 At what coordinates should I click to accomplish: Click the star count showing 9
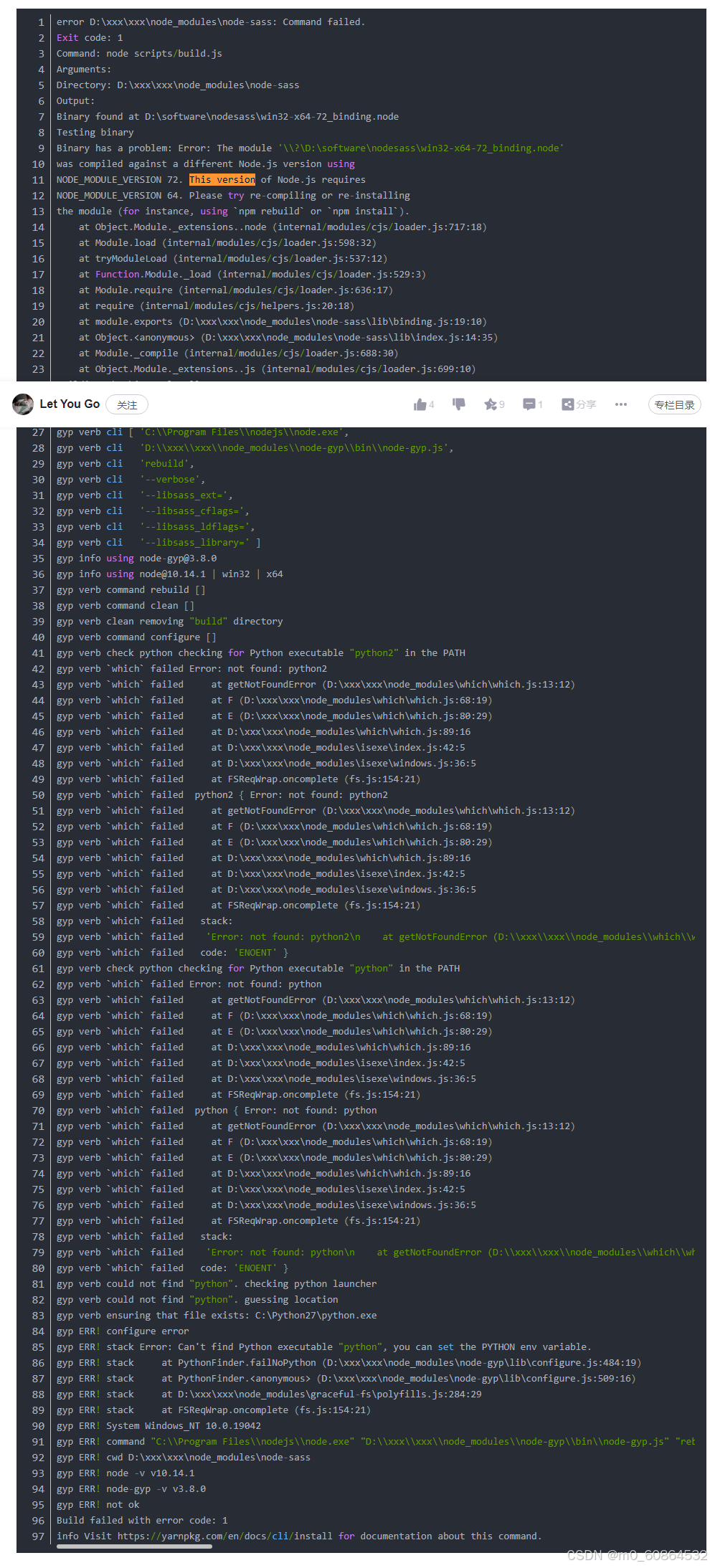[501, 404]
